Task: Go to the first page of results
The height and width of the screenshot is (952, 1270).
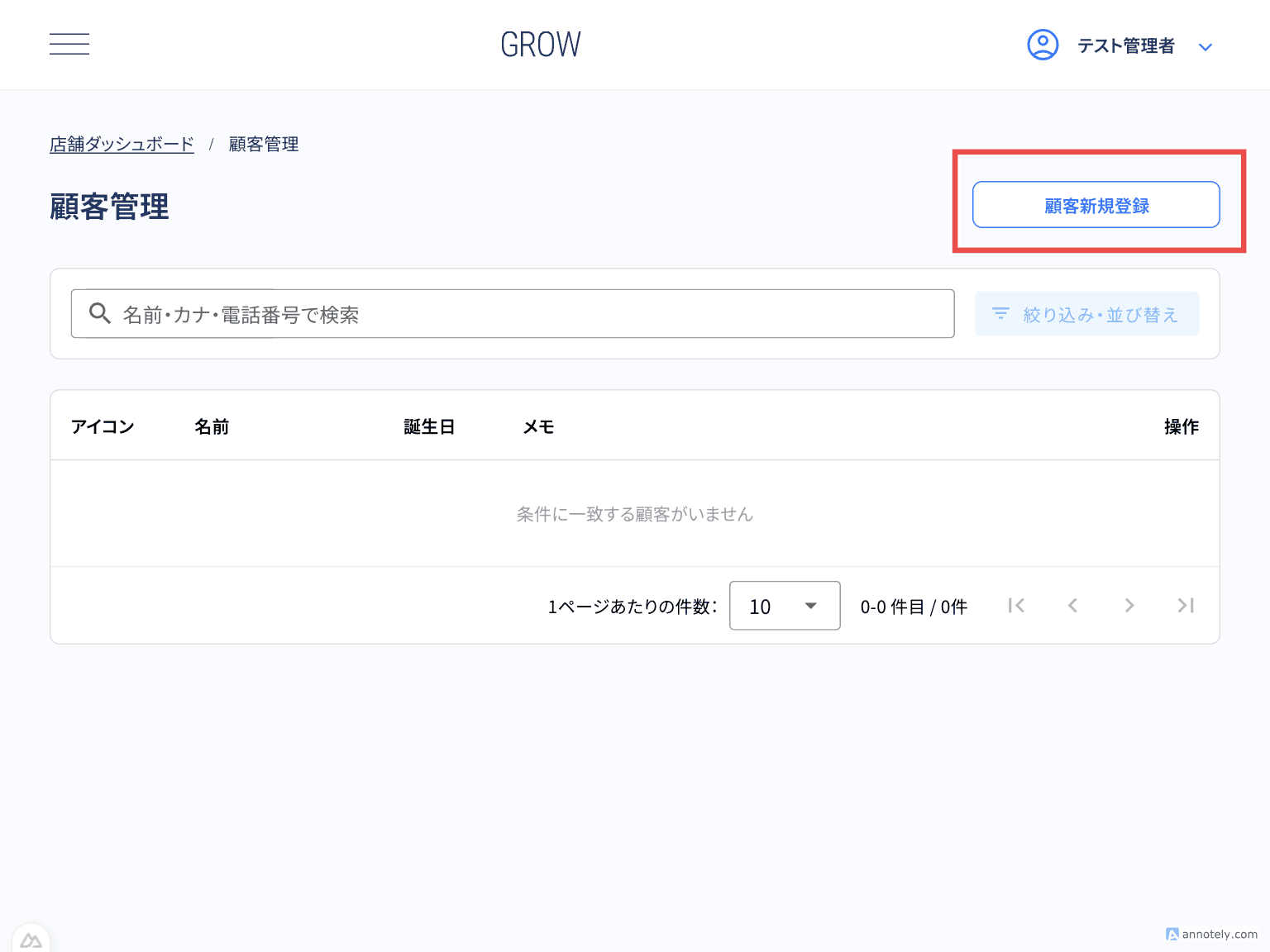Action: [x=1016, y=606]
